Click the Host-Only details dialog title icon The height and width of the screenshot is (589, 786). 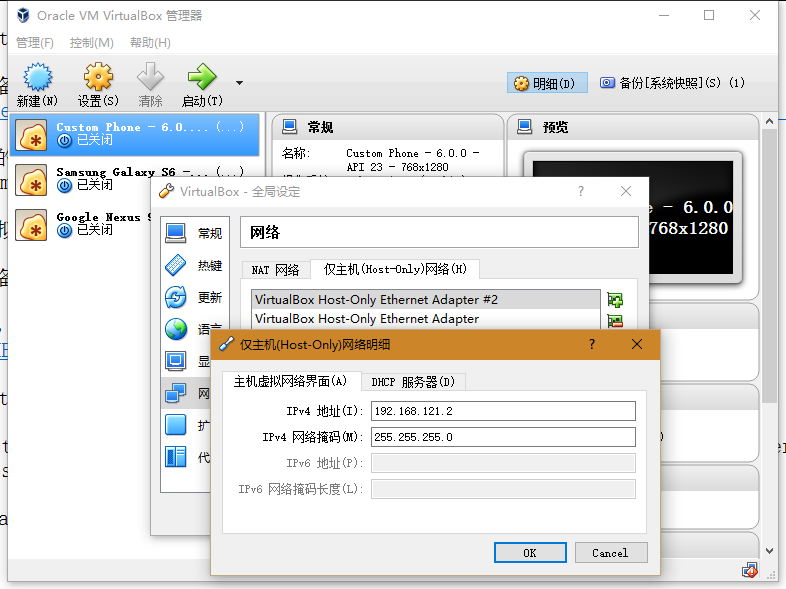[227, 344]
